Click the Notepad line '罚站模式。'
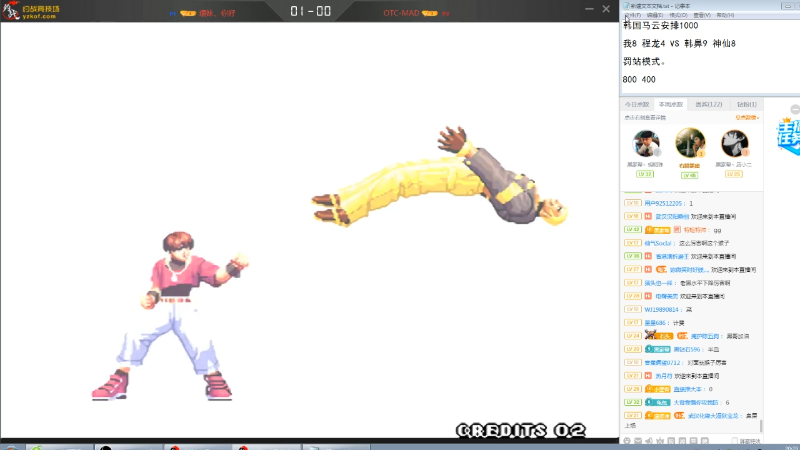 coord(644,61)
